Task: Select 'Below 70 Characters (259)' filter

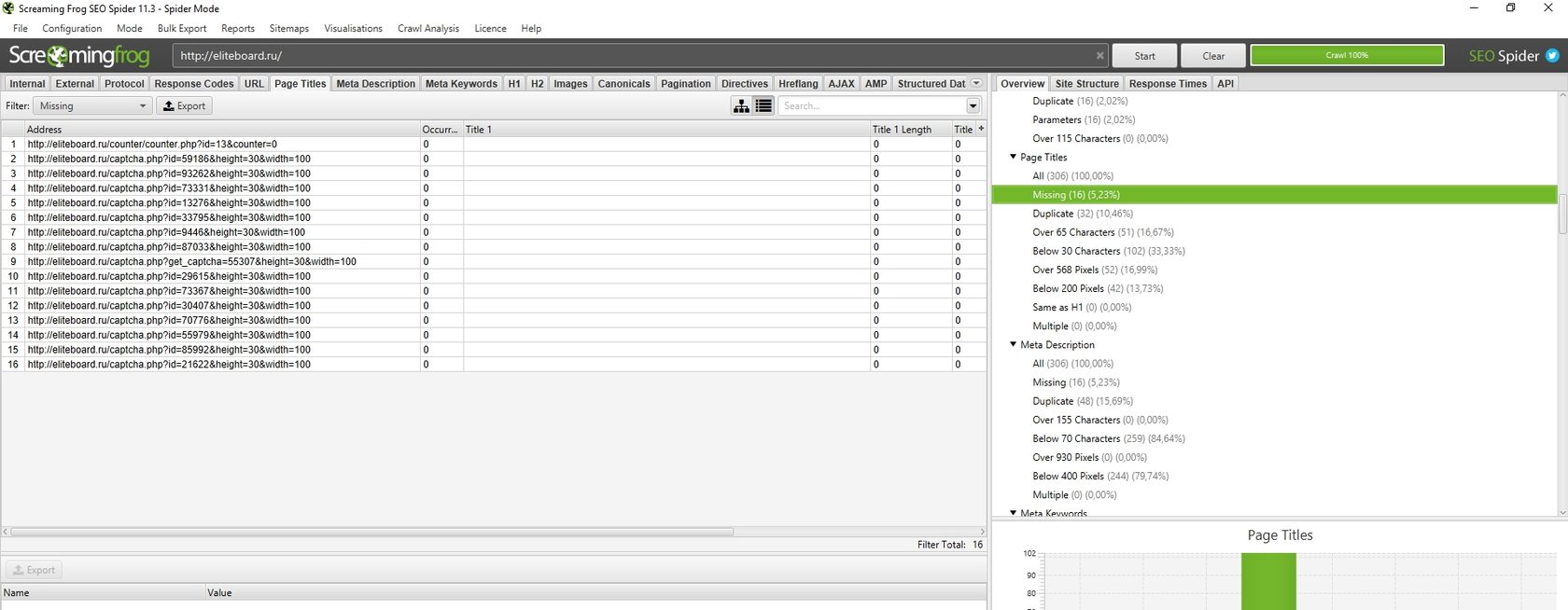Action: pos(1109,438)
